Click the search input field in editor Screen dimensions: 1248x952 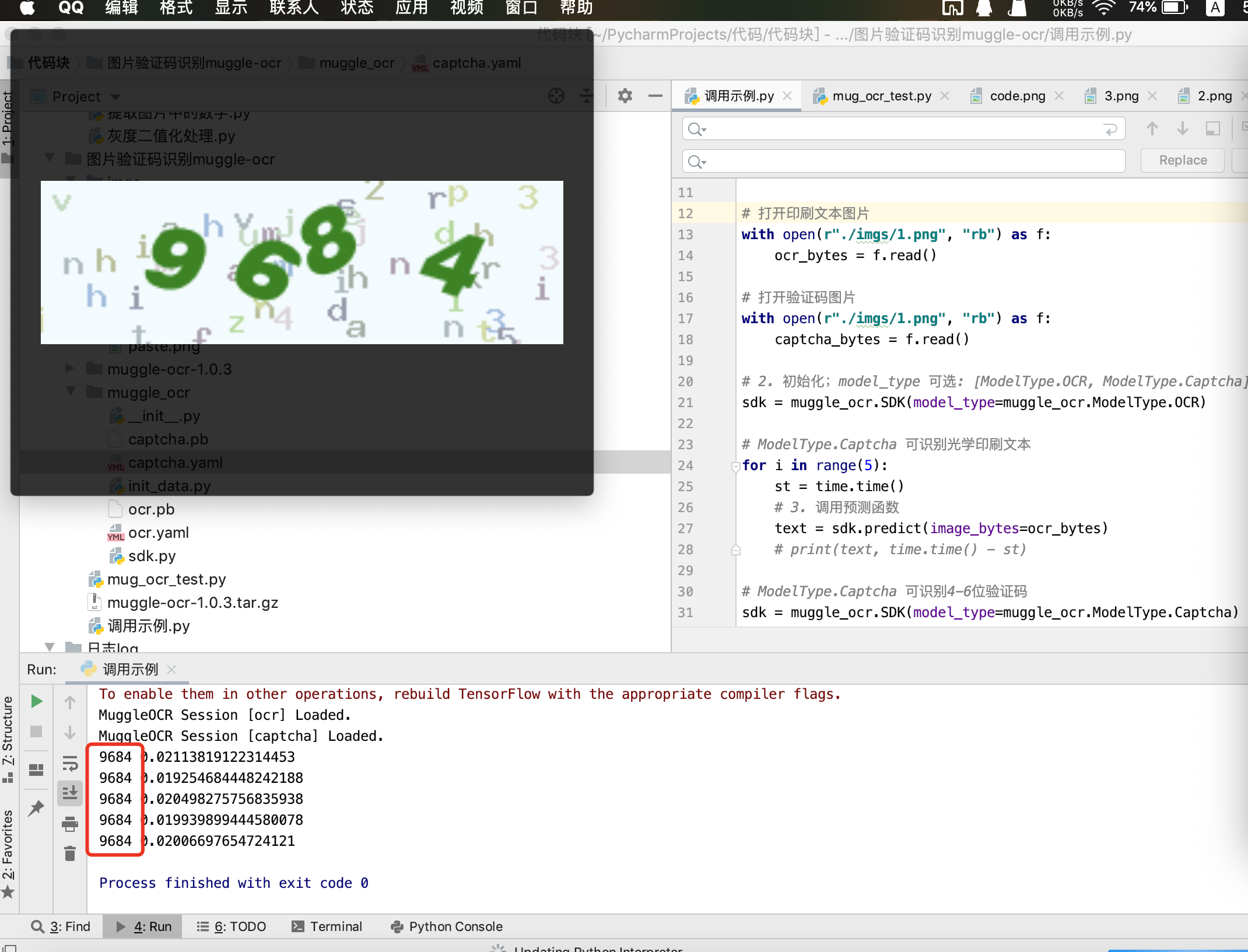point(900,129)
